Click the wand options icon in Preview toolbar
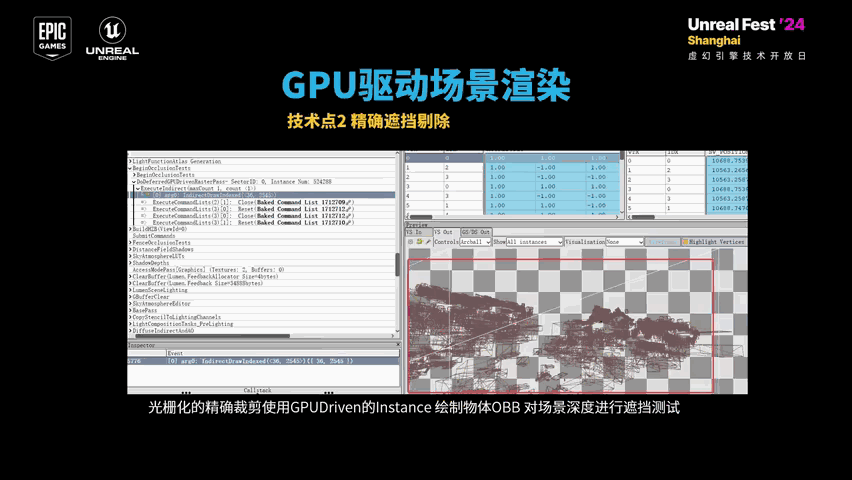 [x=428, y=242]
